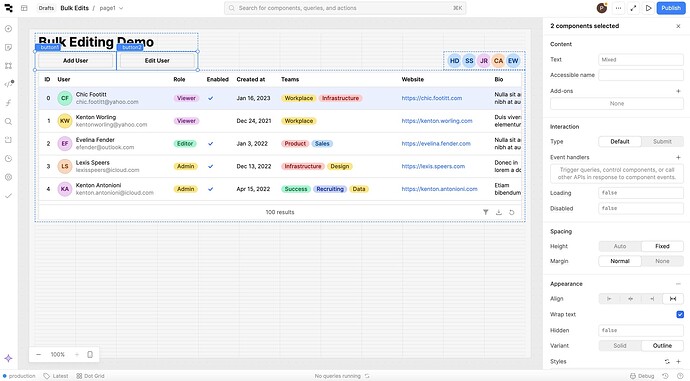Click the user avatar in top bar
This screenshot has height=381, width=690.
602,8
